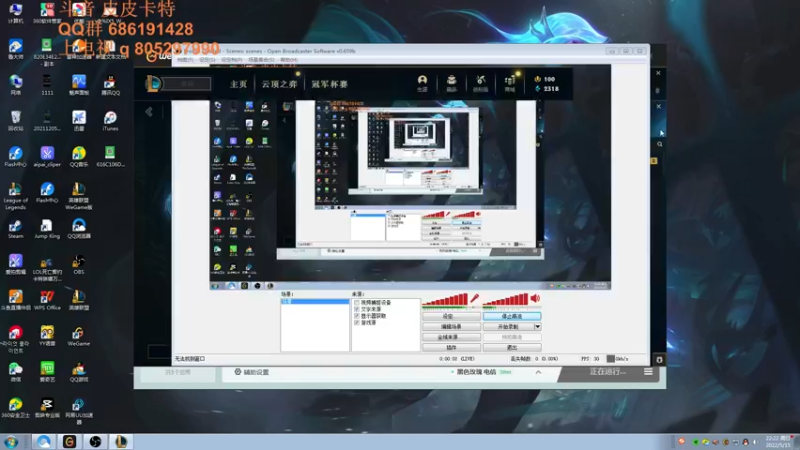
Task: Expand the 黑色玫瑰 电信 server chevron
Action: point(538,372)
